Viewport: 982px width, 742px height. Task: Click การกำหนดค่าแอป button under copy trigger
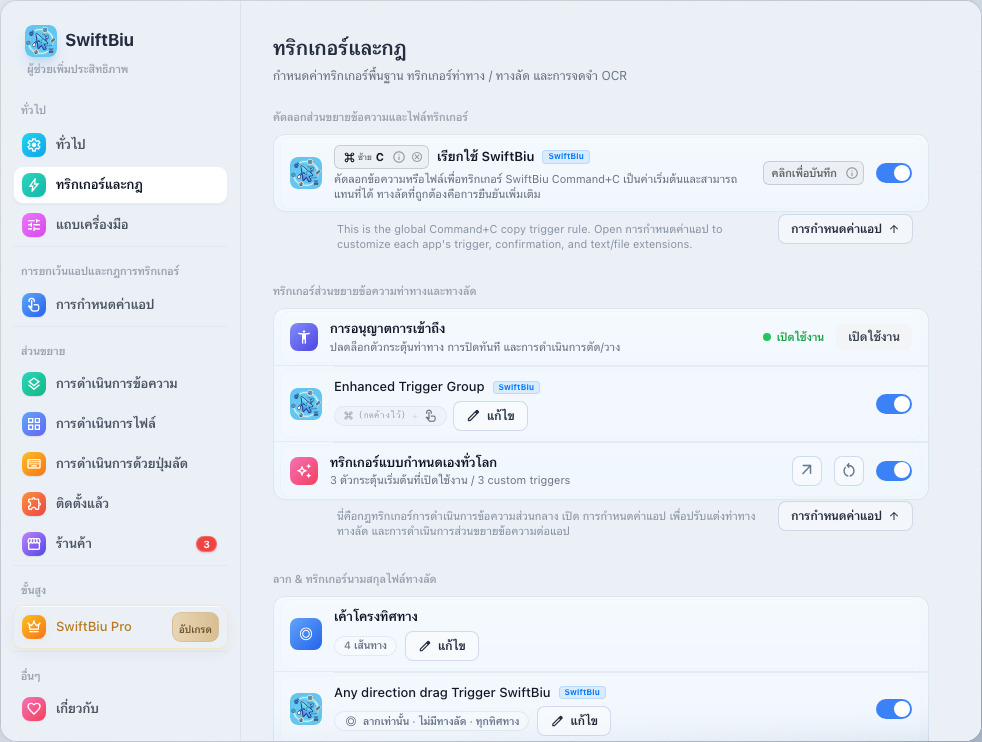(x=845, y=229)
